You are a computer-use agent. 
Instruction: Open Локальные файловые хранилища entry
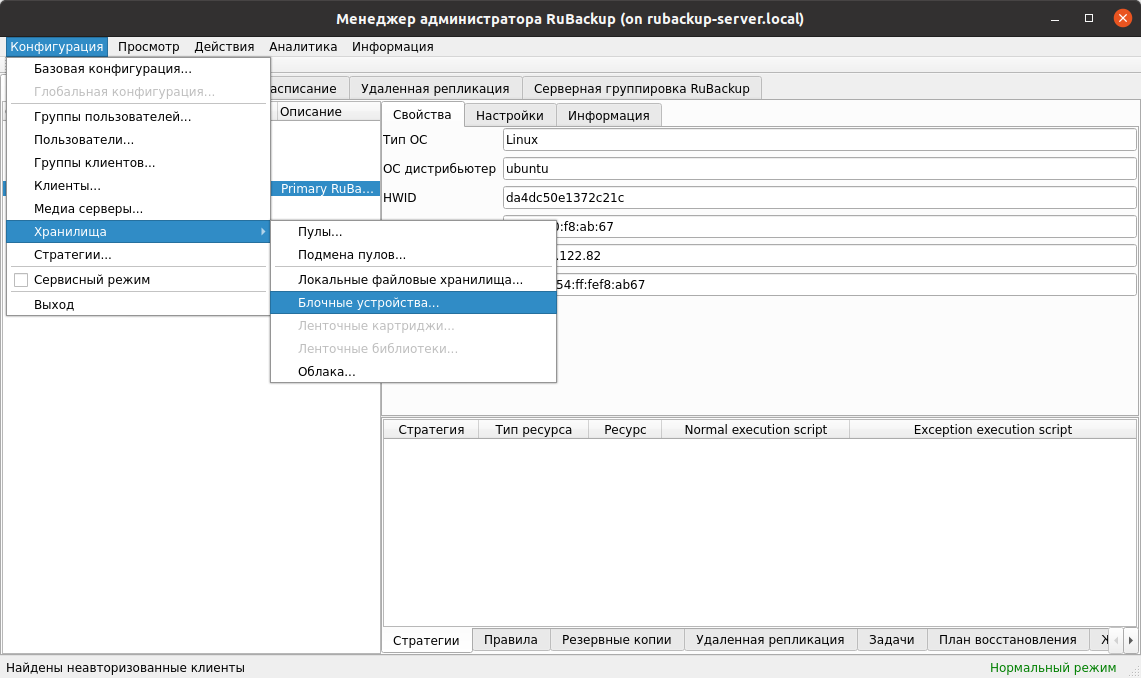(x=410, y=279)
